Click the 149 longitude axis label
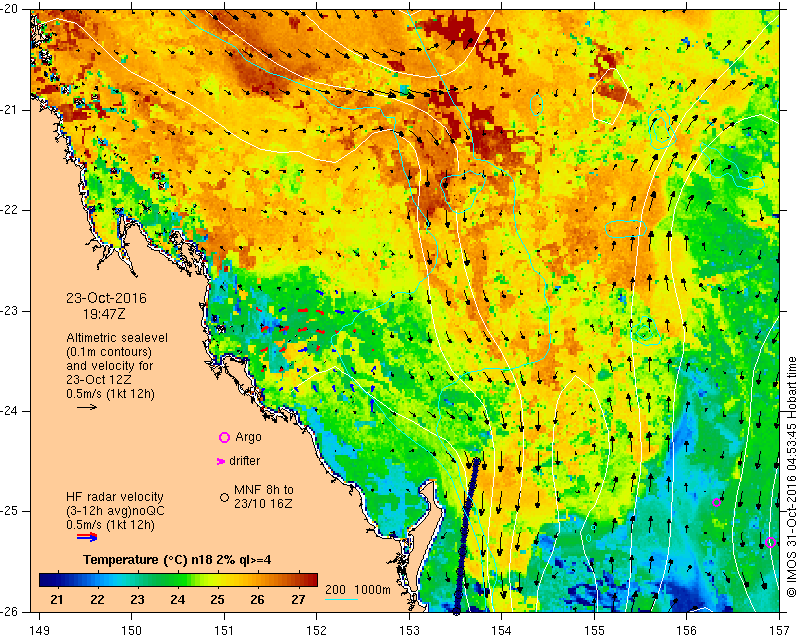 pyautogui.click(x=39, y=631)
